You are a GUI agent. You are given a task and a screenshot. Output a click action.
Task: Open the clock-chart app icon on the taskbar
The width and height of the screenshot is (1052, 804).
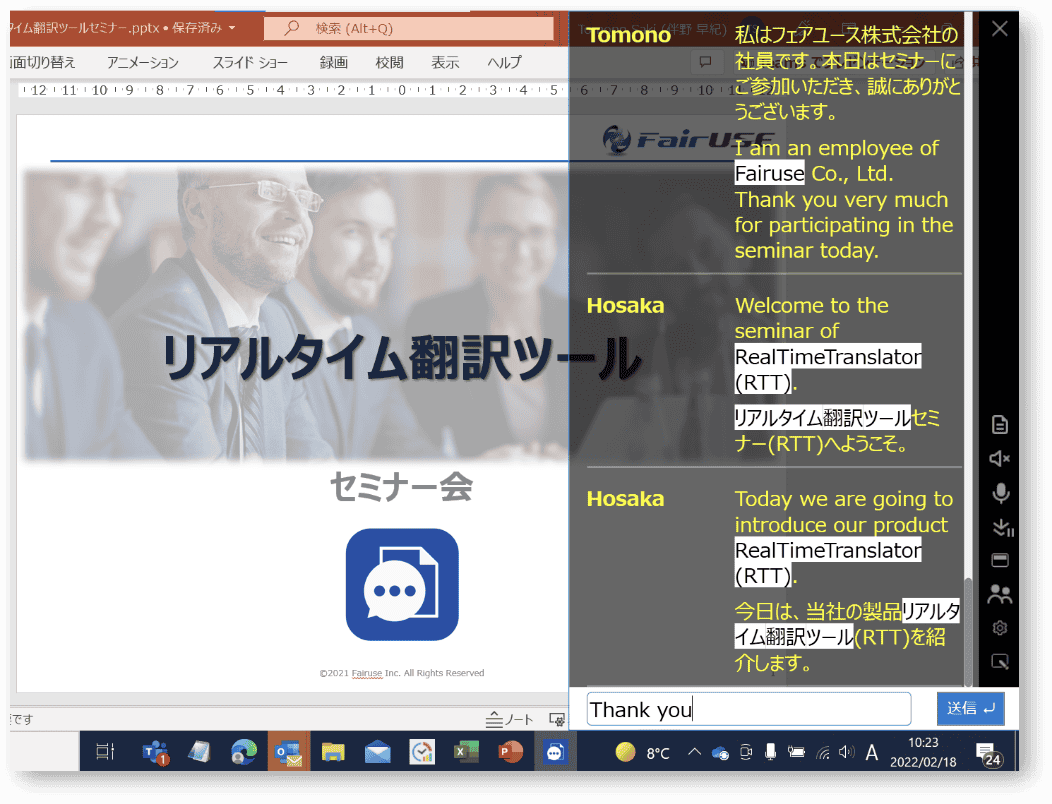[x=422, y=752]
